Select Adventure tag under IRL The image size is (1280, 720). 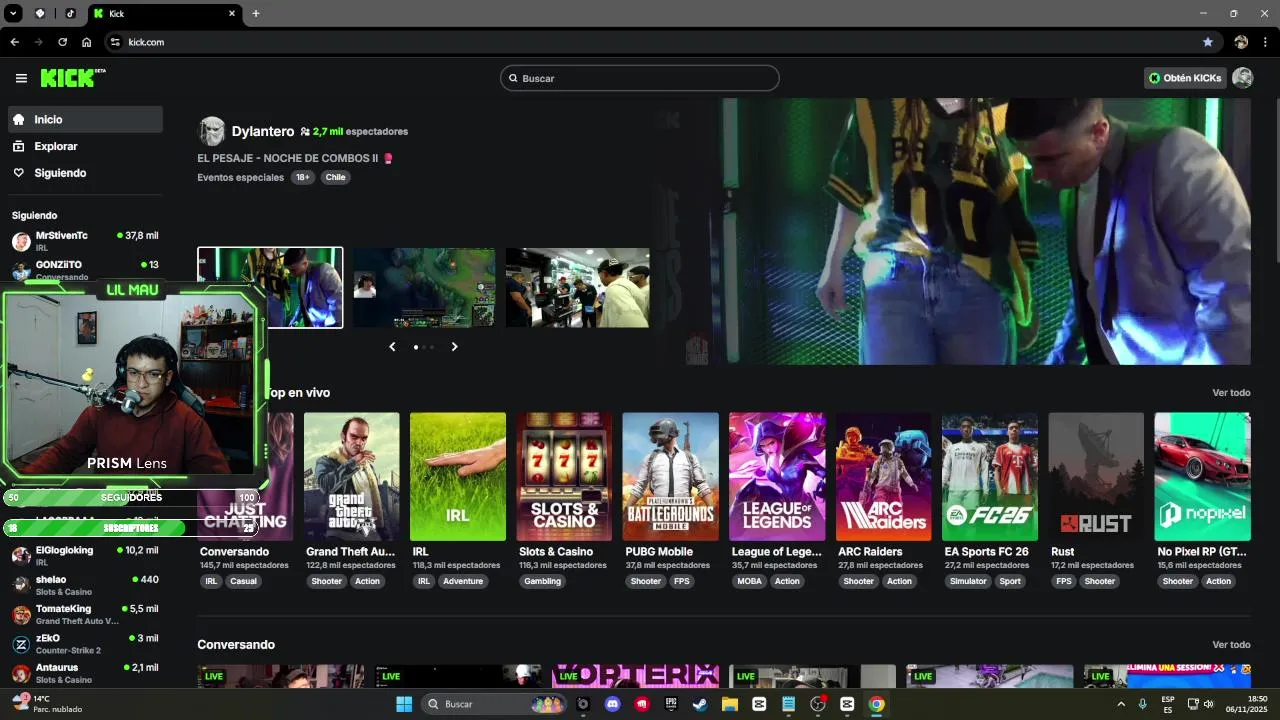click(x=463, y=581)
